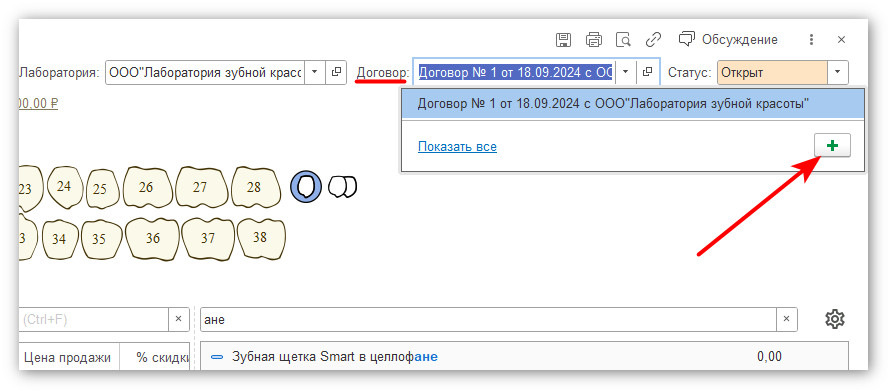Clear the ане search text
888x390 pixels.
[787, 319]
